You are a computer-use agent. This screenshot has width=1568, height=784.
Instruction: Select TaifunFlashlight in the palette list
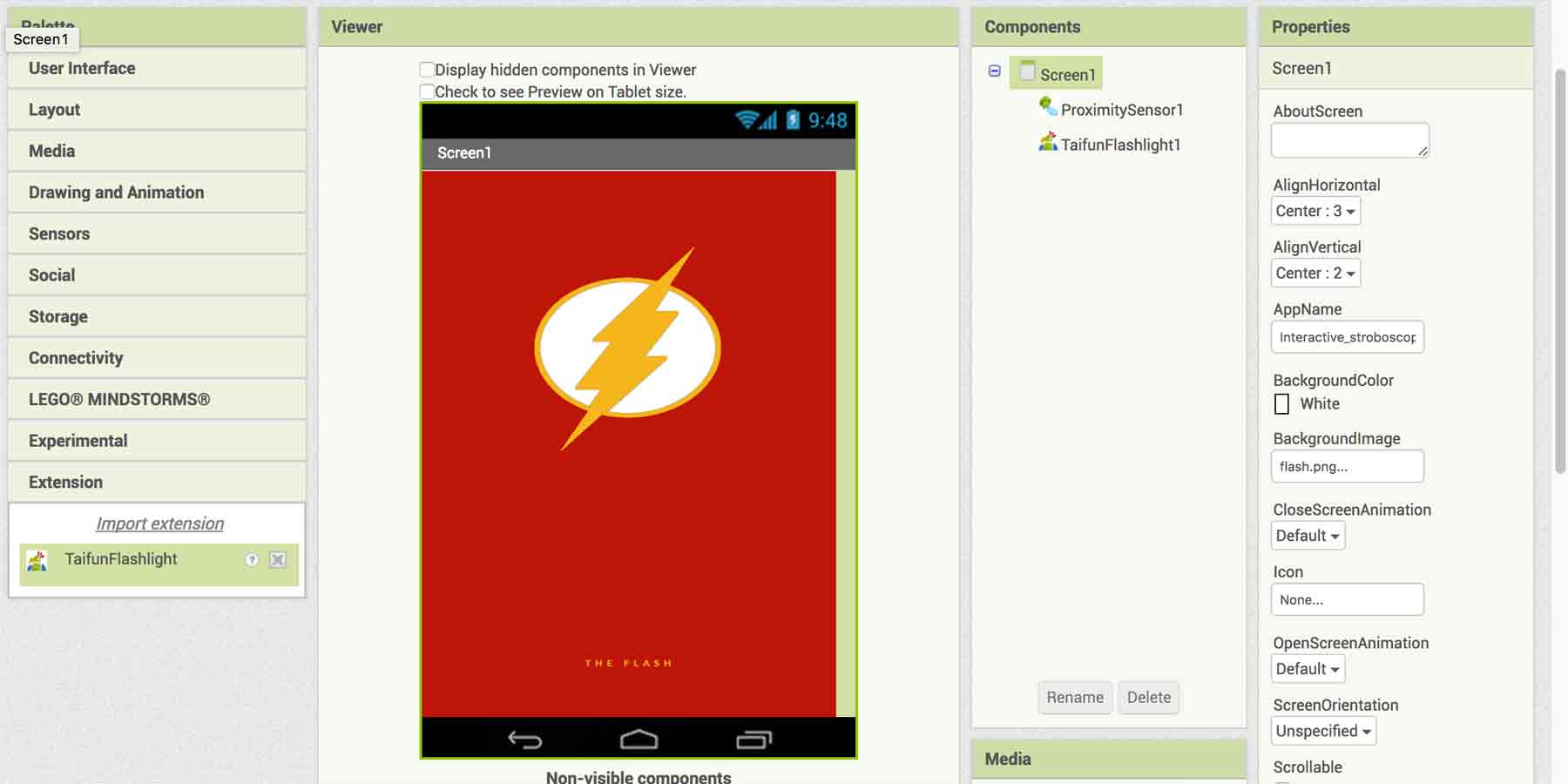click(159, 564)
